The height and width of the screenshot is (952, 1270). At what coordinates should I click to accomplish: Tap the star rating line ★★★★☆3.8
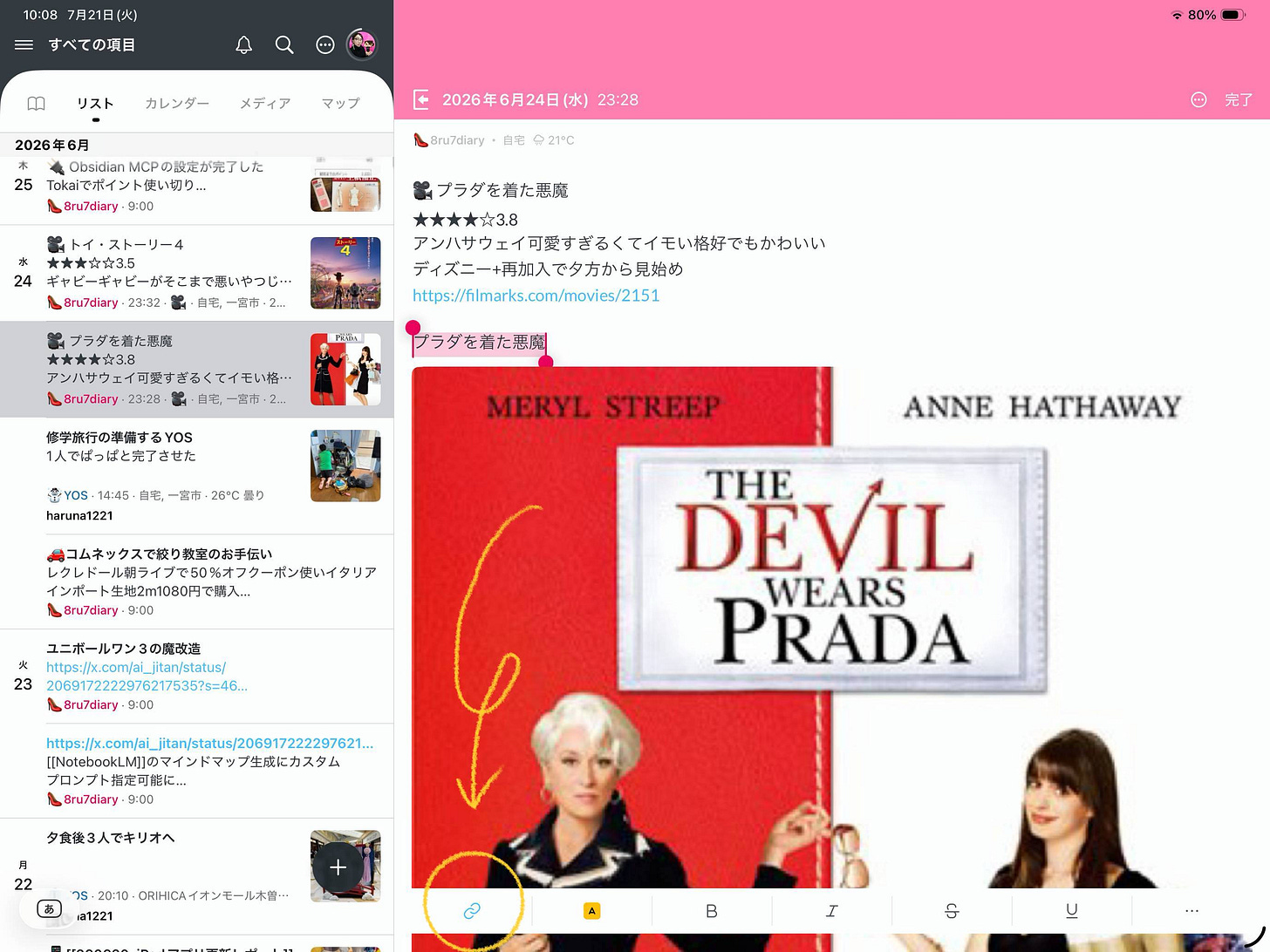pyautogui.click(x=465, y=220)
